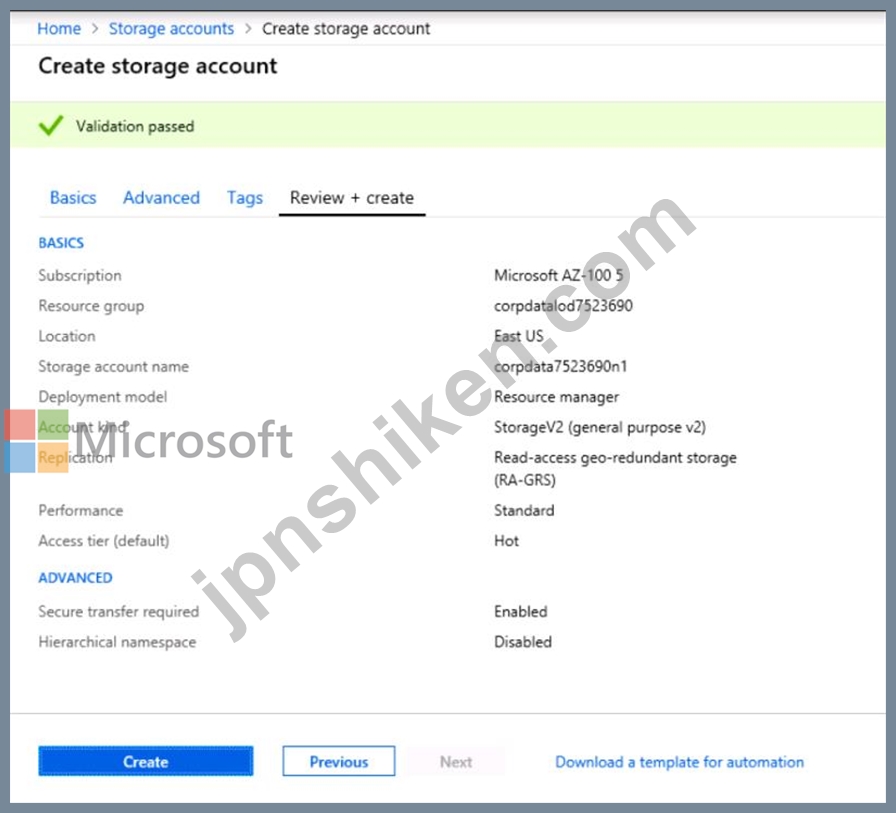Viewport: 896px width, 813px height.
Task: Select the East US location value
Action: (x=519, y=336)
